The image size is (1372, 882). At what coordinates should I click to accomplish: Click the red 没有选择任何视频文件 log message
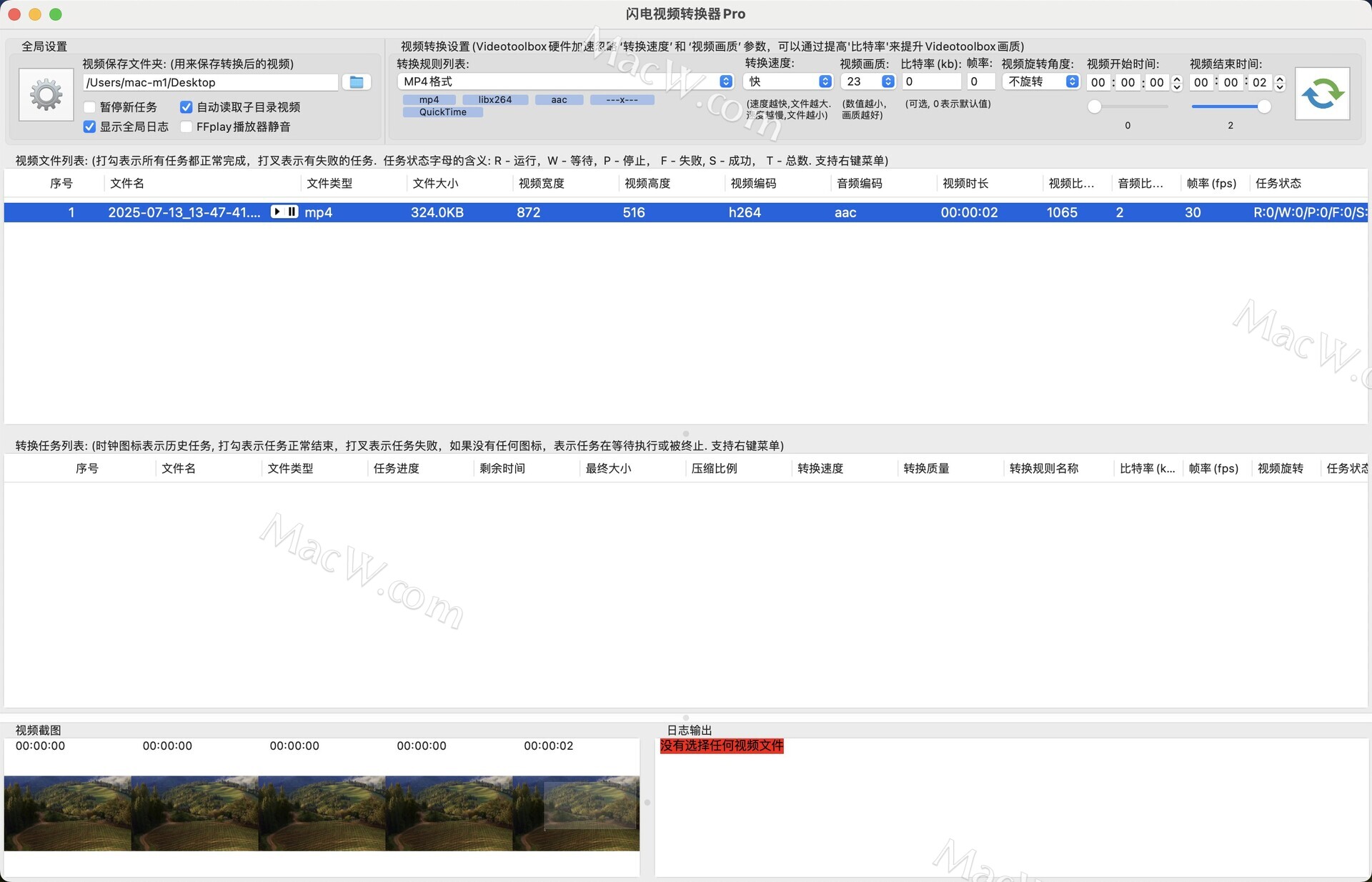722,746
